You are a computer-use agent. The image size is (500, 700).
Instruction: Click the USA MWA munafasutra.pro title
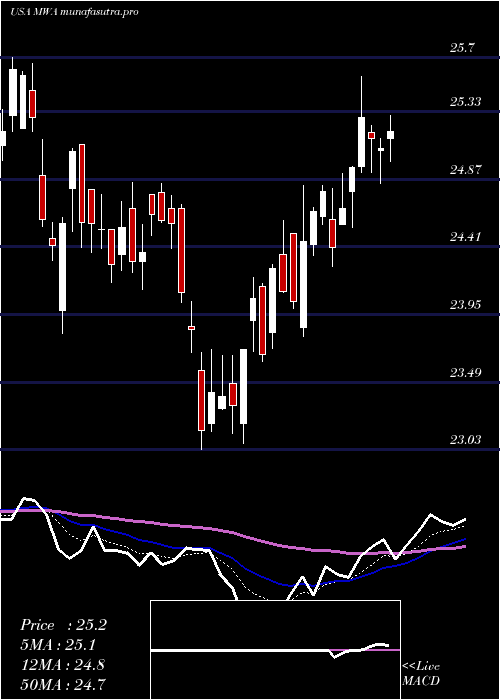point(74,12)
